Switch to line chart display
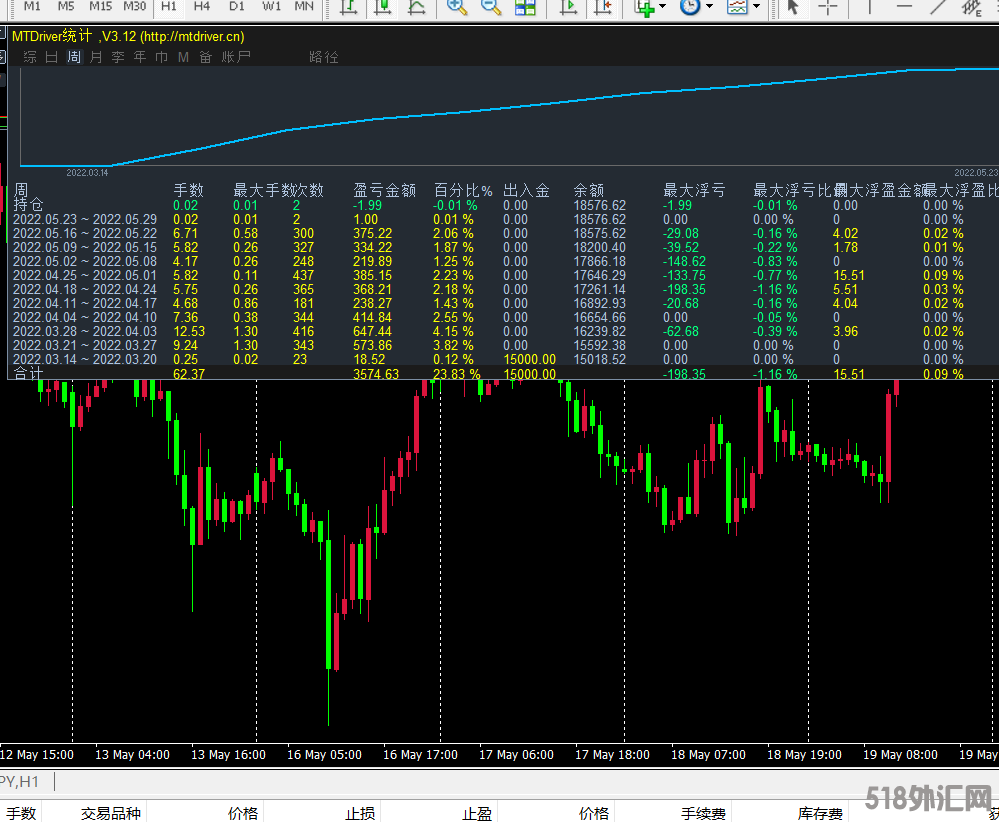Image resolution: width=999 pixels, height=822 pixels. pyautogui.click(x=417, y=7)
